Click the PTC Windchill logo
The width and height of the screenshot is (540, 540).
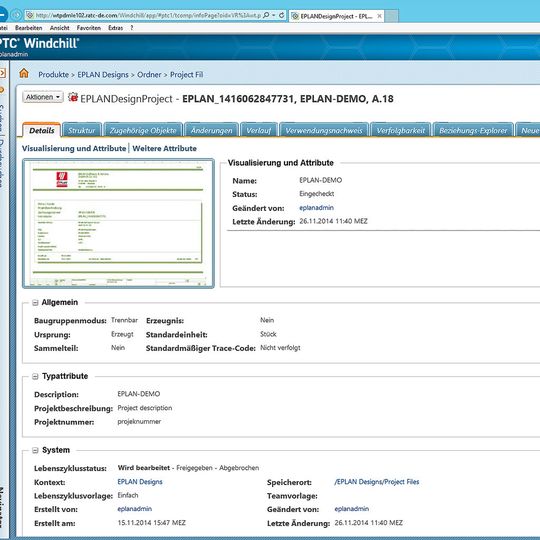(39, 43)
